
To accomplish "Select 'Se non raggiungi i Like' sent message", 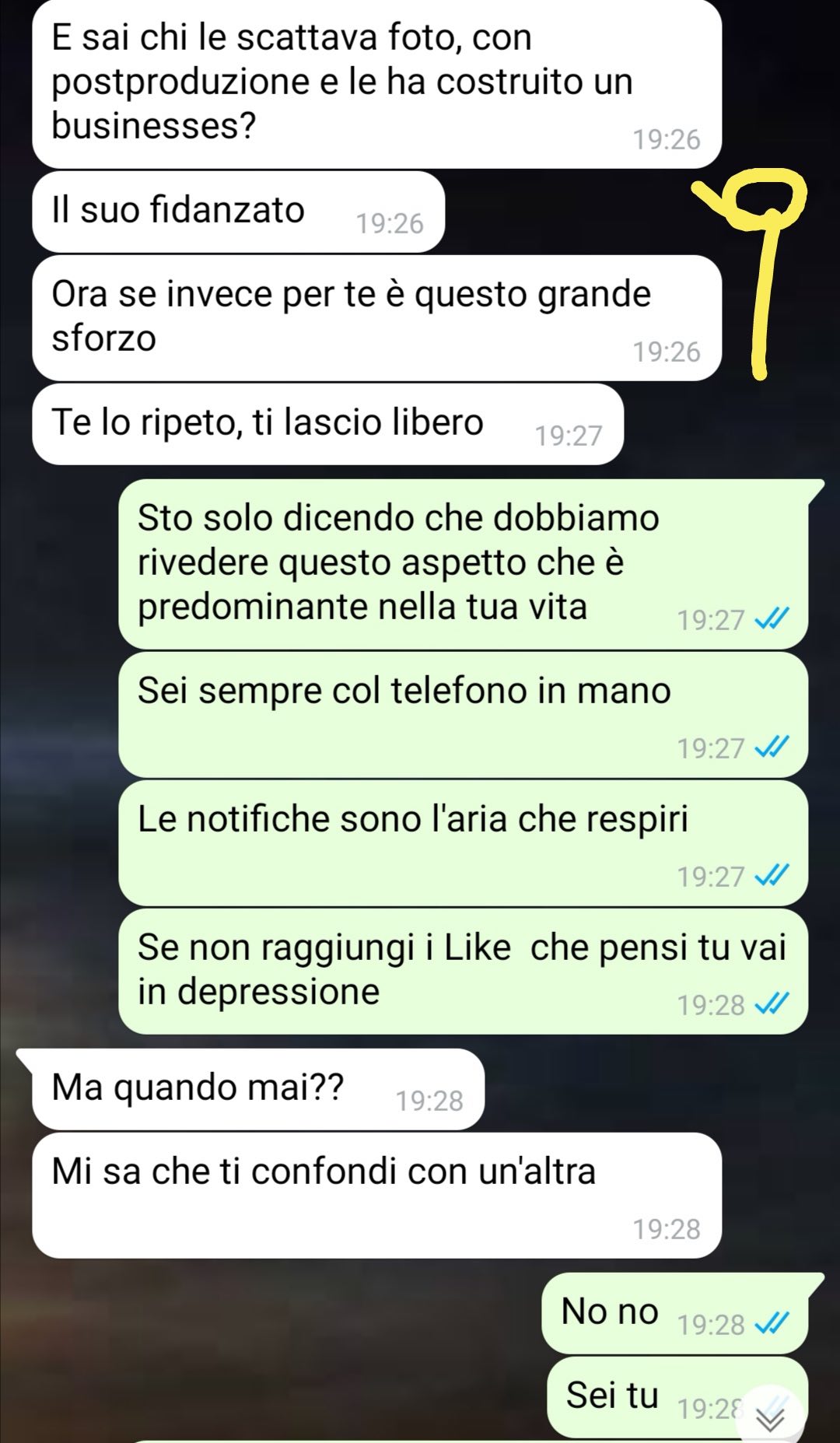I will click(x=463, y=971).
